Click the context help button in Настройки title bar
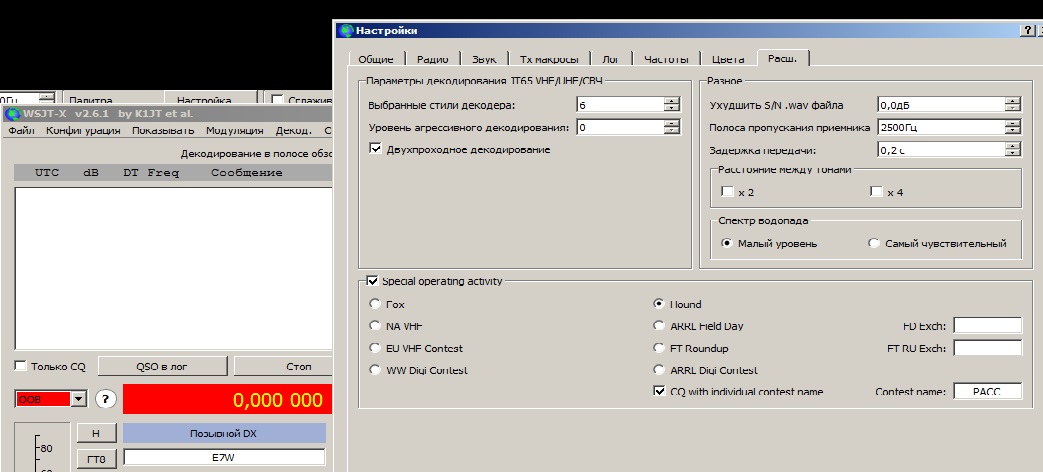The height and width of the screenshot is (472, 1043). 1026,31
